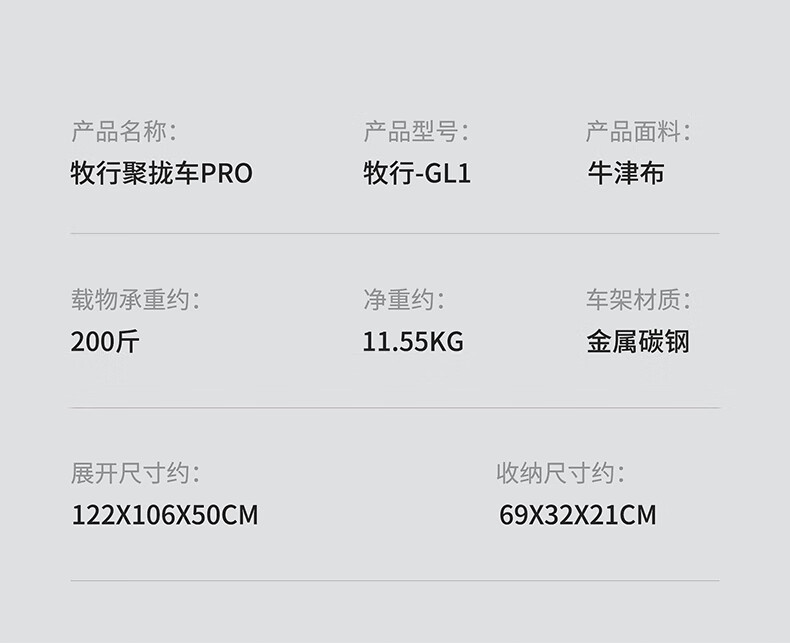The width and height of the screenshot is (790, 643).
Task: Click the 载物承重约 label
Action: point(135,299)
